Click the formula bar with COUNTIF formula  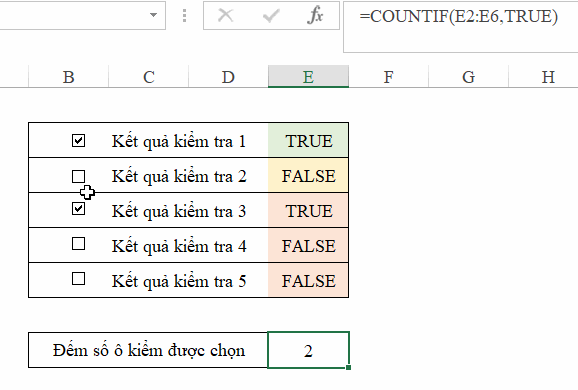(x=460, y=27)
